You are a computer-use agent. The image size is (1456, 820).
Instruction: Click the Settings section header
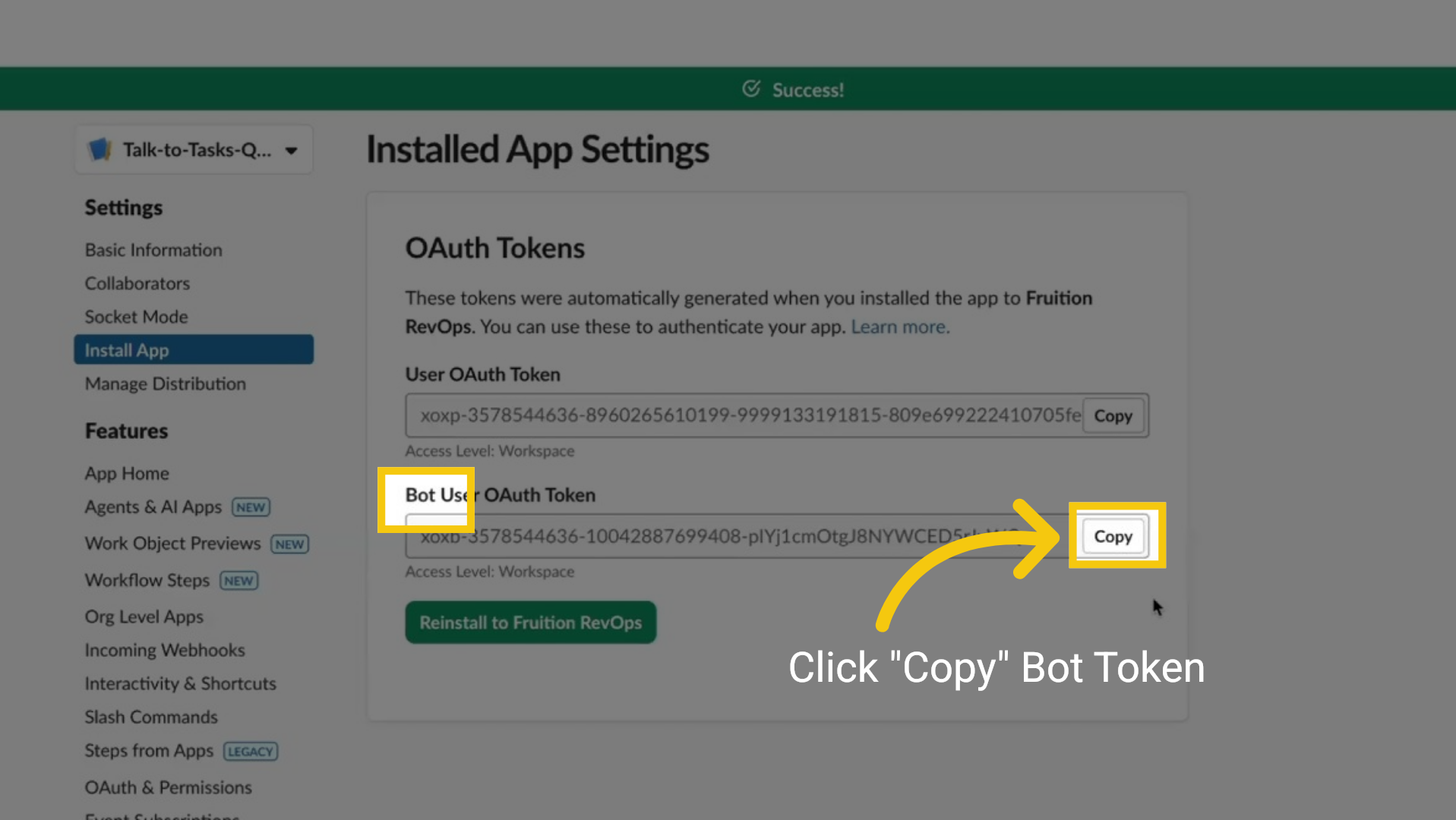point(124,207)
